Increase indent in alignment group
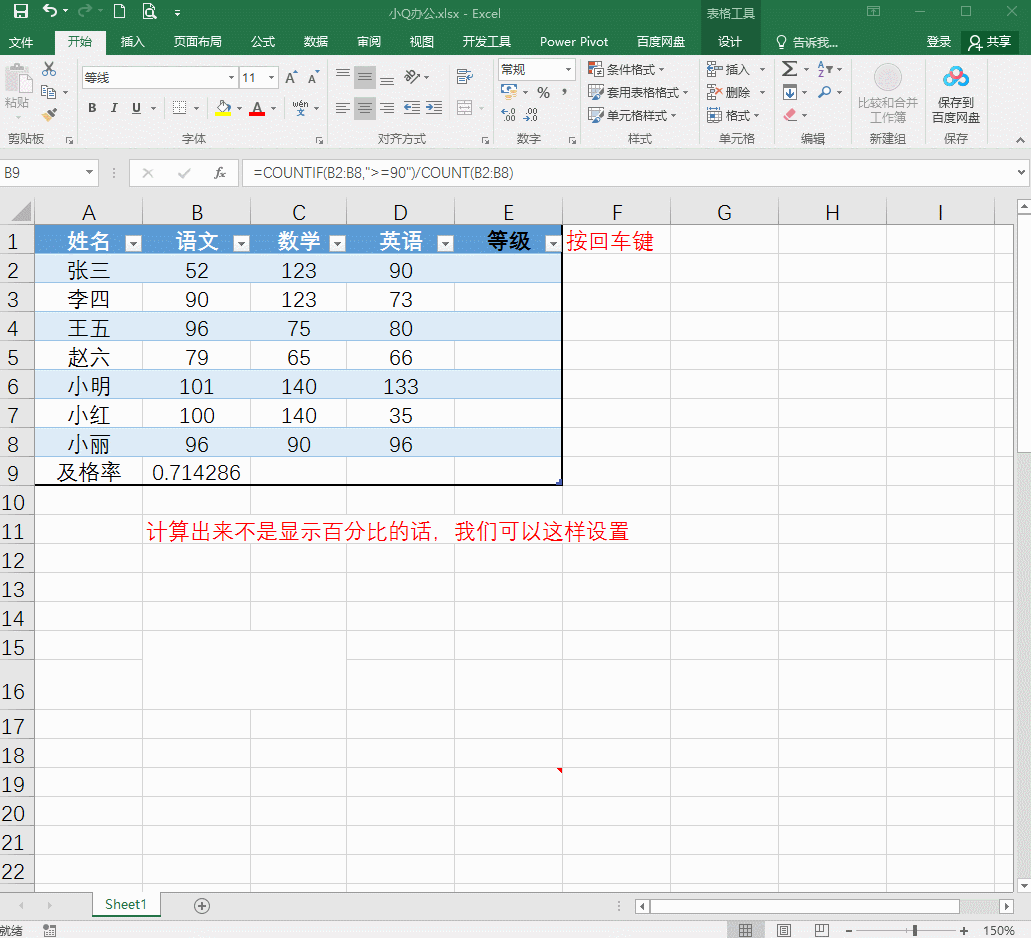This screenshot has width=1031, height=938. tap(434, 108)
